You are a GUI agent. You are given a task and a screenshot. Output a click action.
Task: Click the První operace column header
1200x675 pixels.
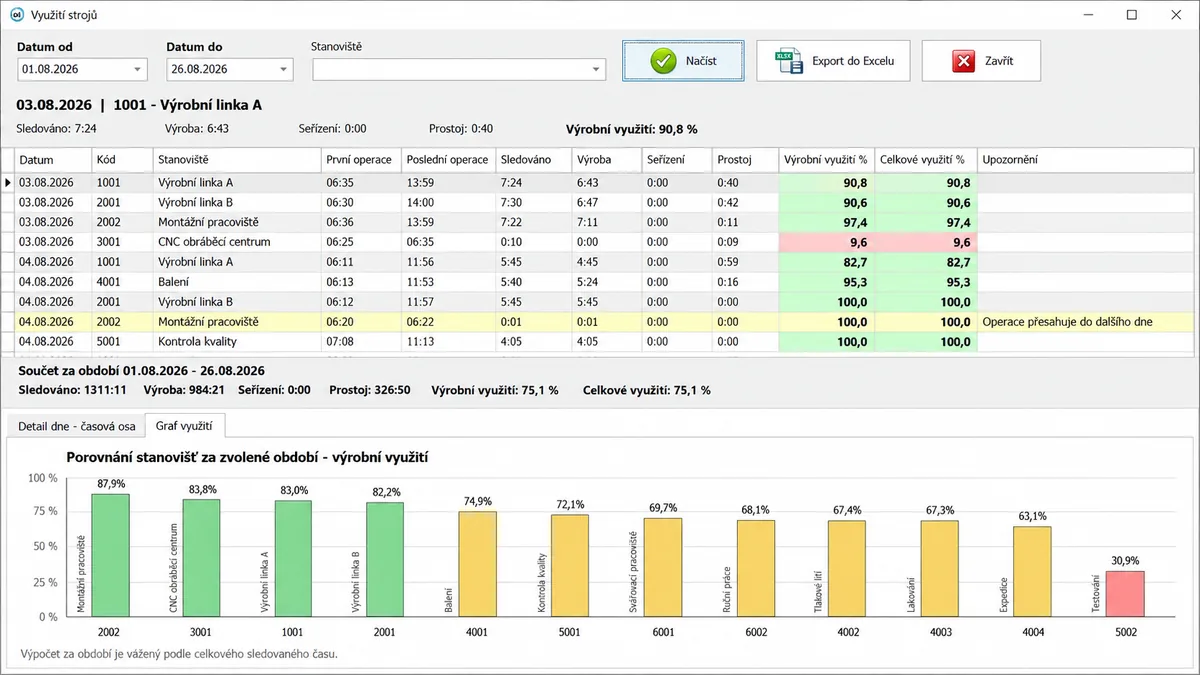point(361,160)
